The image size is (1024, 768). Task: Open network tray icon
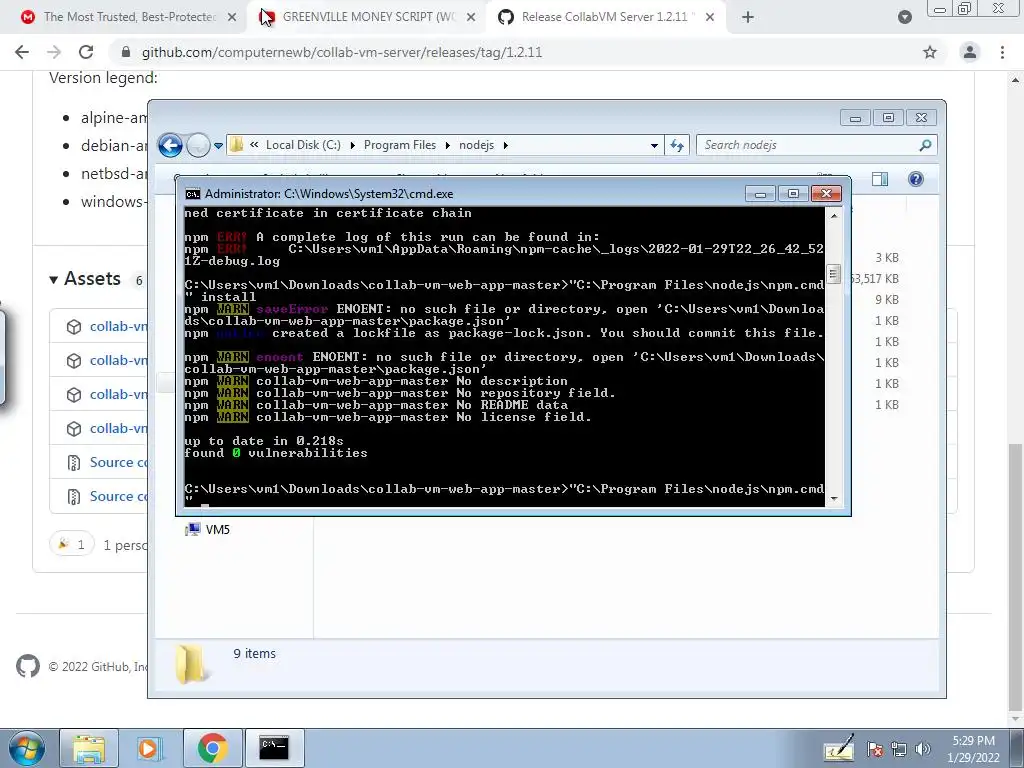coord(899,749)
